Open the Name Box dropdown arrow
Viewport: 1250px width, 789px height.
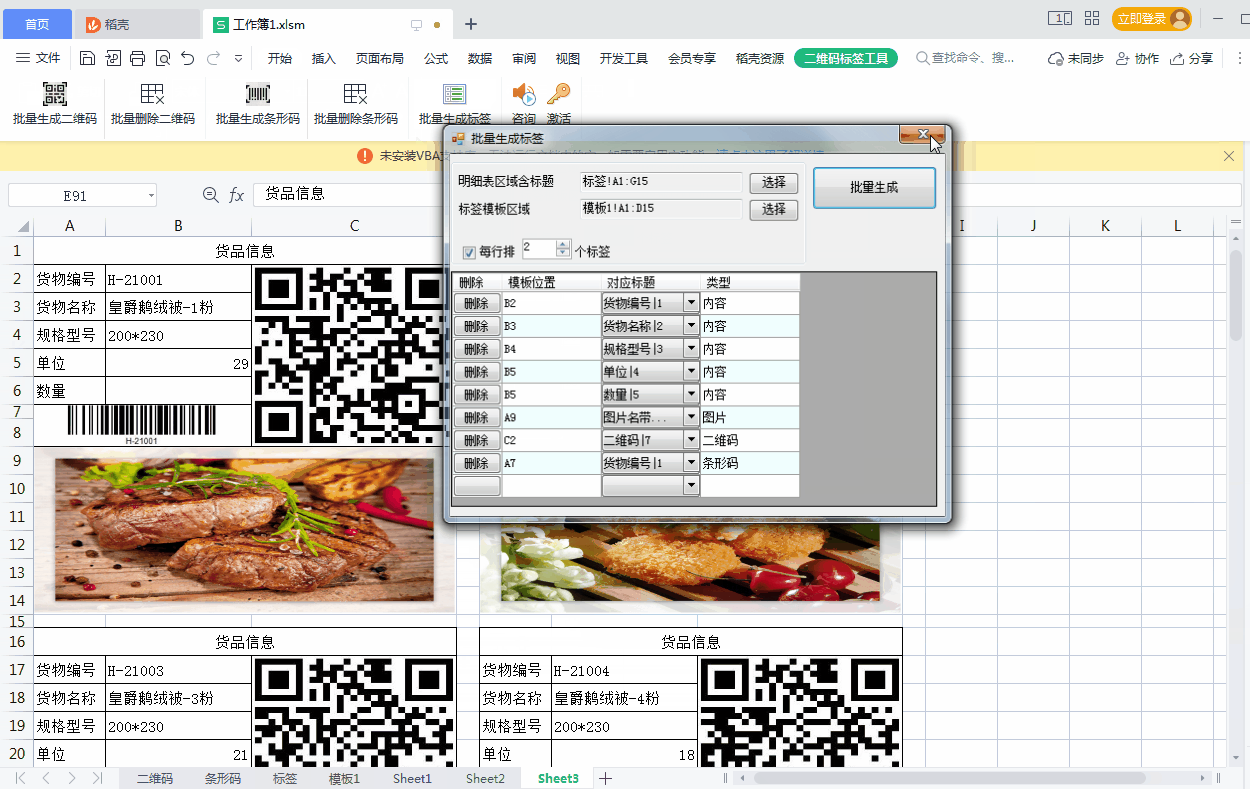tap(151, 196)
